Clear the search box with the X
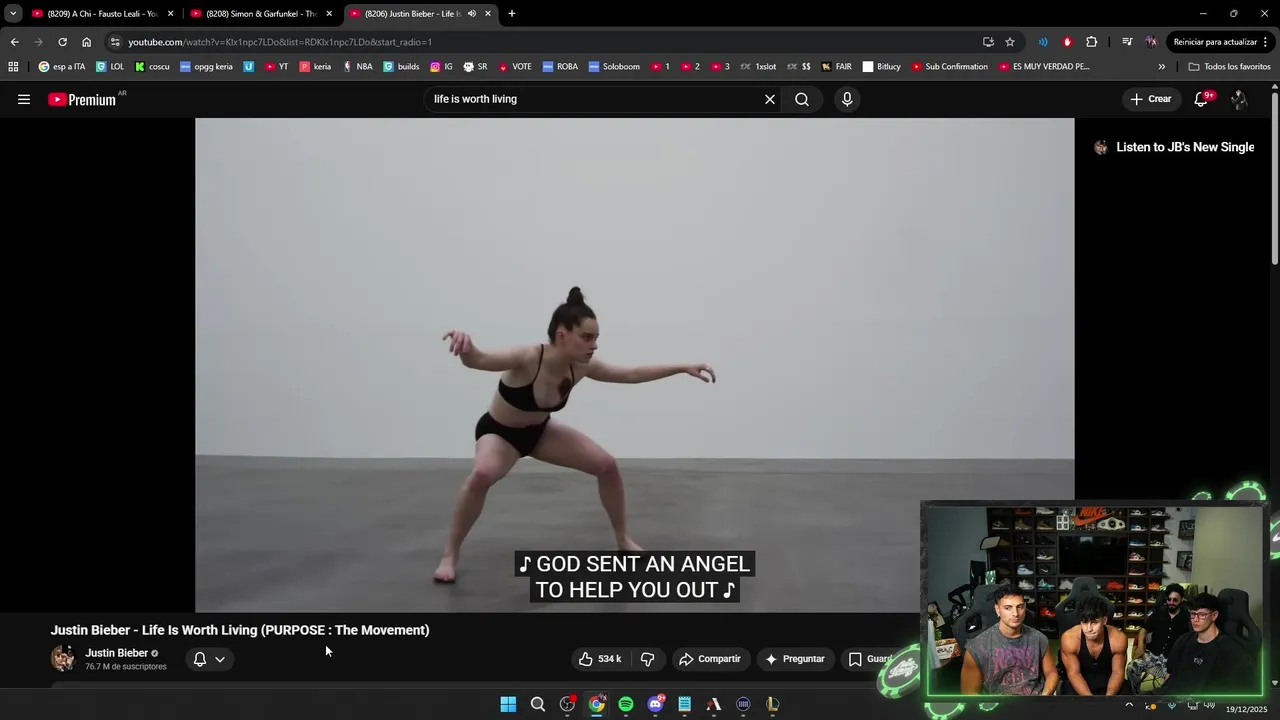Screen dimensions: 1280x720 tap(770, 99)
